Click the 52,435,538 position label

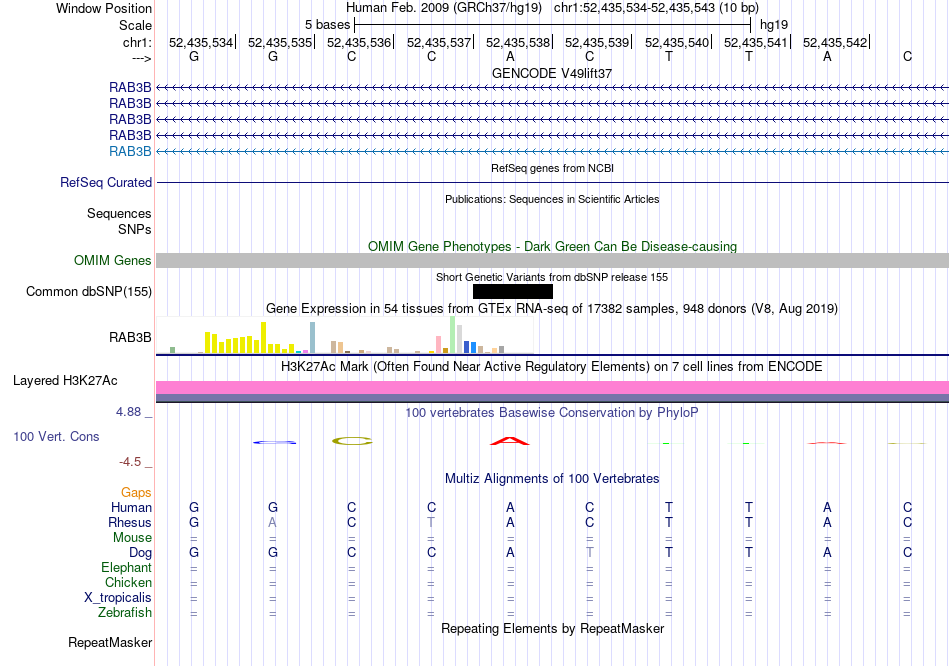pos(518,42)
